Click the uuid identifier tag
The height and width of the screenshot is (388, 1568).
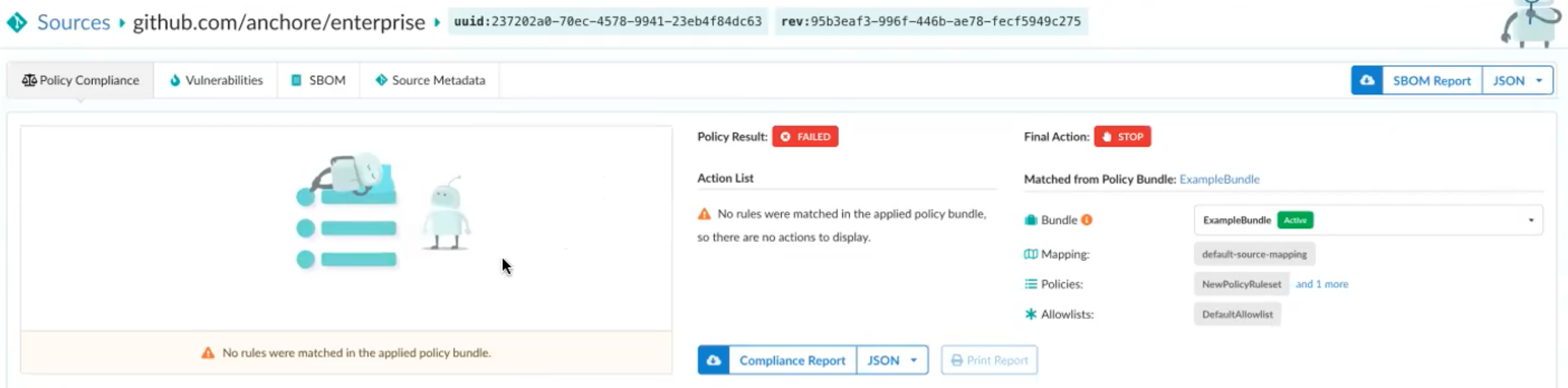[607, 22]
